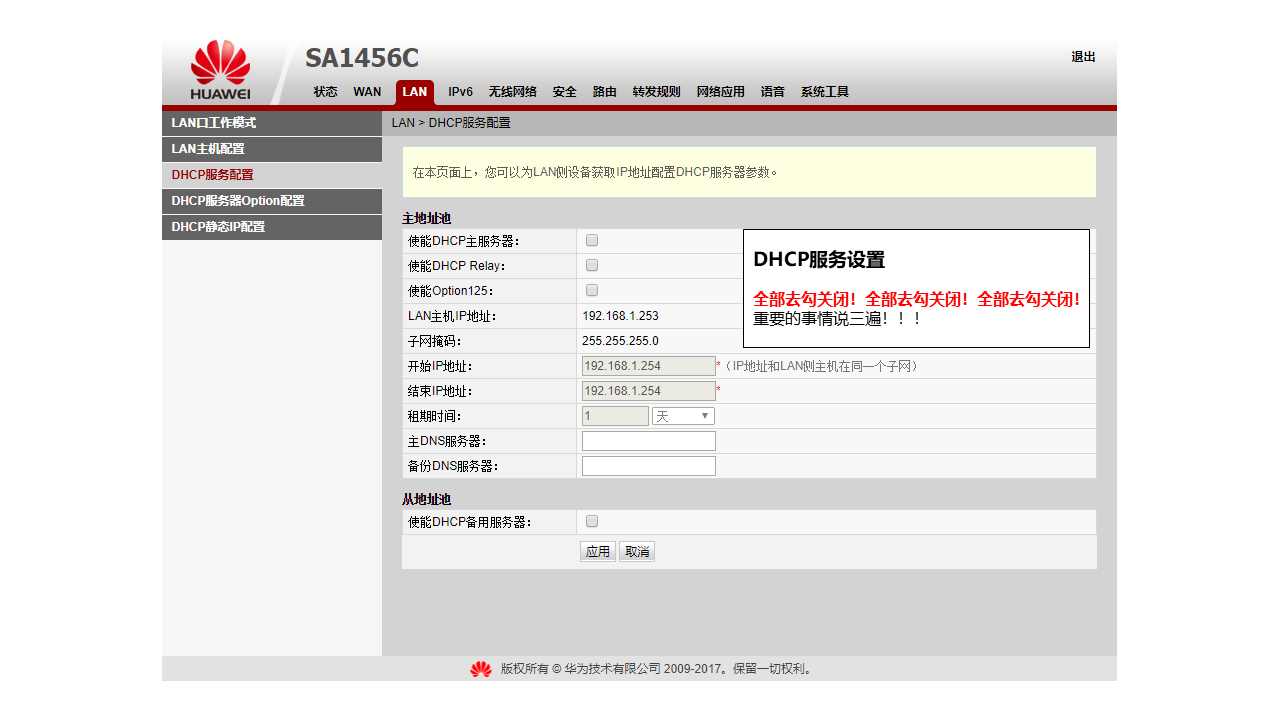The width and height of the screenshot is (1280, 720).
Task: Open the 无线网络 wireless tab
Action: pos(512,92)
